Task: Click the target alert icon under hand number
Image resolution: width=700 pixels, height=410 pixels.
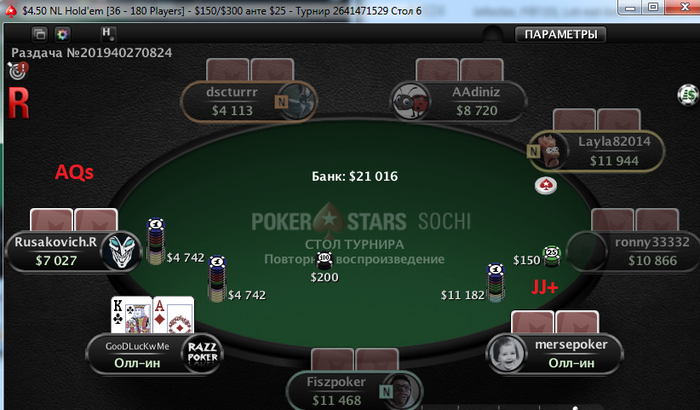Action: pos(18,71)
